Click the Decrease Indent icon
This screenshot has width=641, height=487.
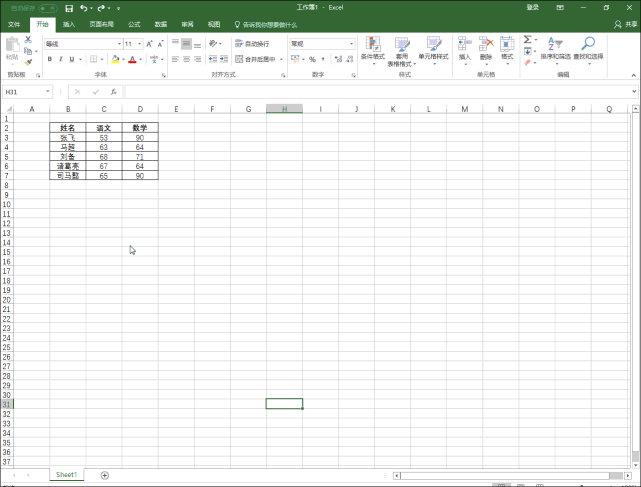pos(213,59)
